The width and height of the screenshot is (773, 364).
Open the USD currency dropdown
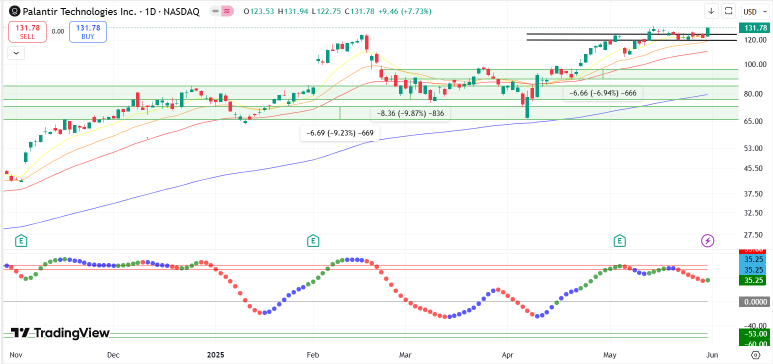pyautogui.click(x=754, y=11)
